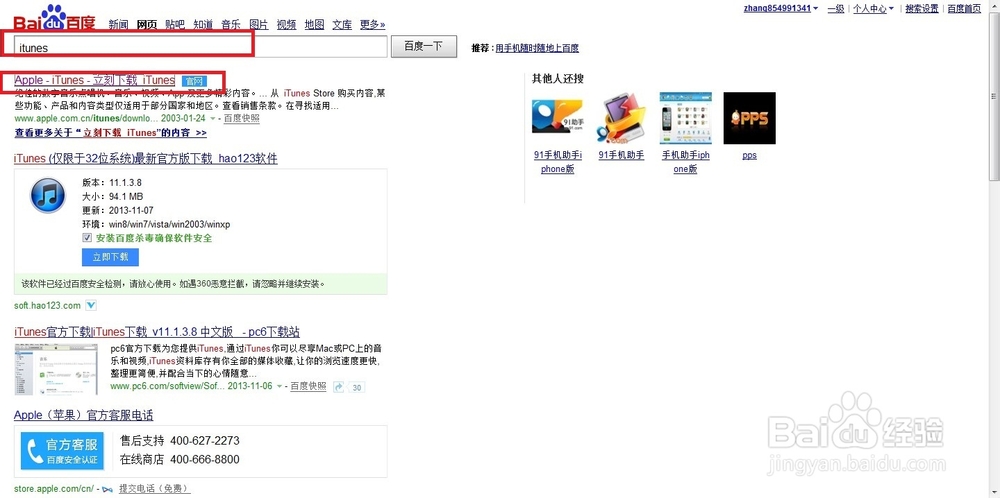Open the PPS thumbnail image

pyautogui.click(x=749, y=118)
